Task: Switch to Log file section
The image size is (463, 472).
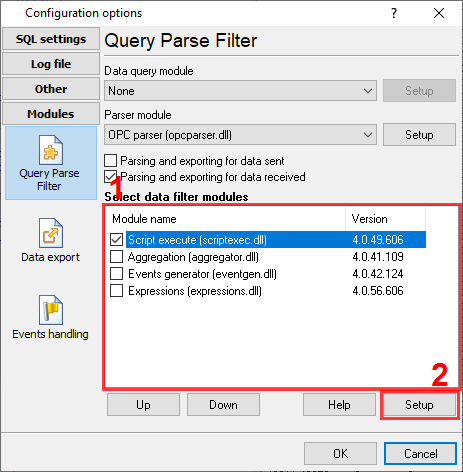Action: coord(51,64)
